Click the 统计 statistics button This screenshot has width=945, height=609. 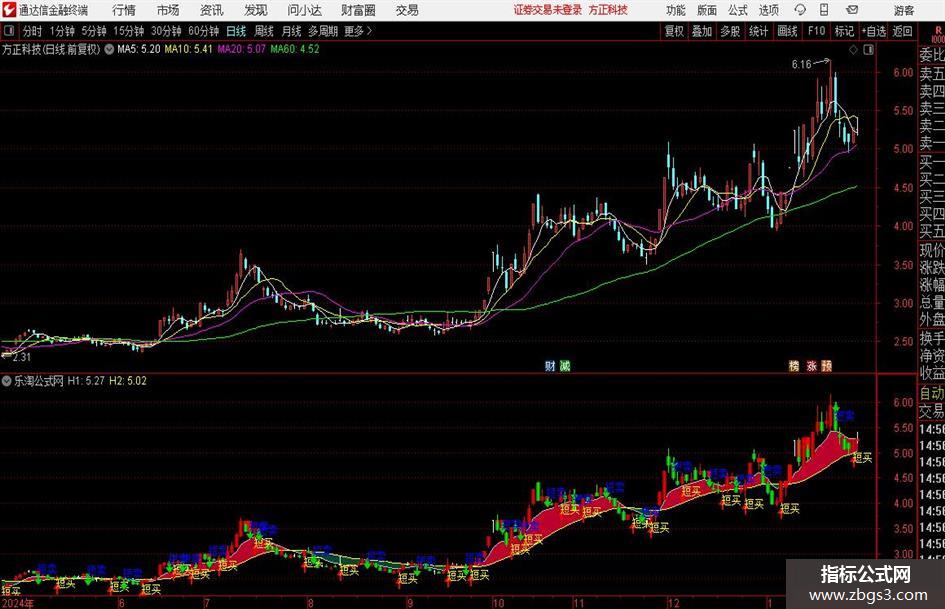758,31
